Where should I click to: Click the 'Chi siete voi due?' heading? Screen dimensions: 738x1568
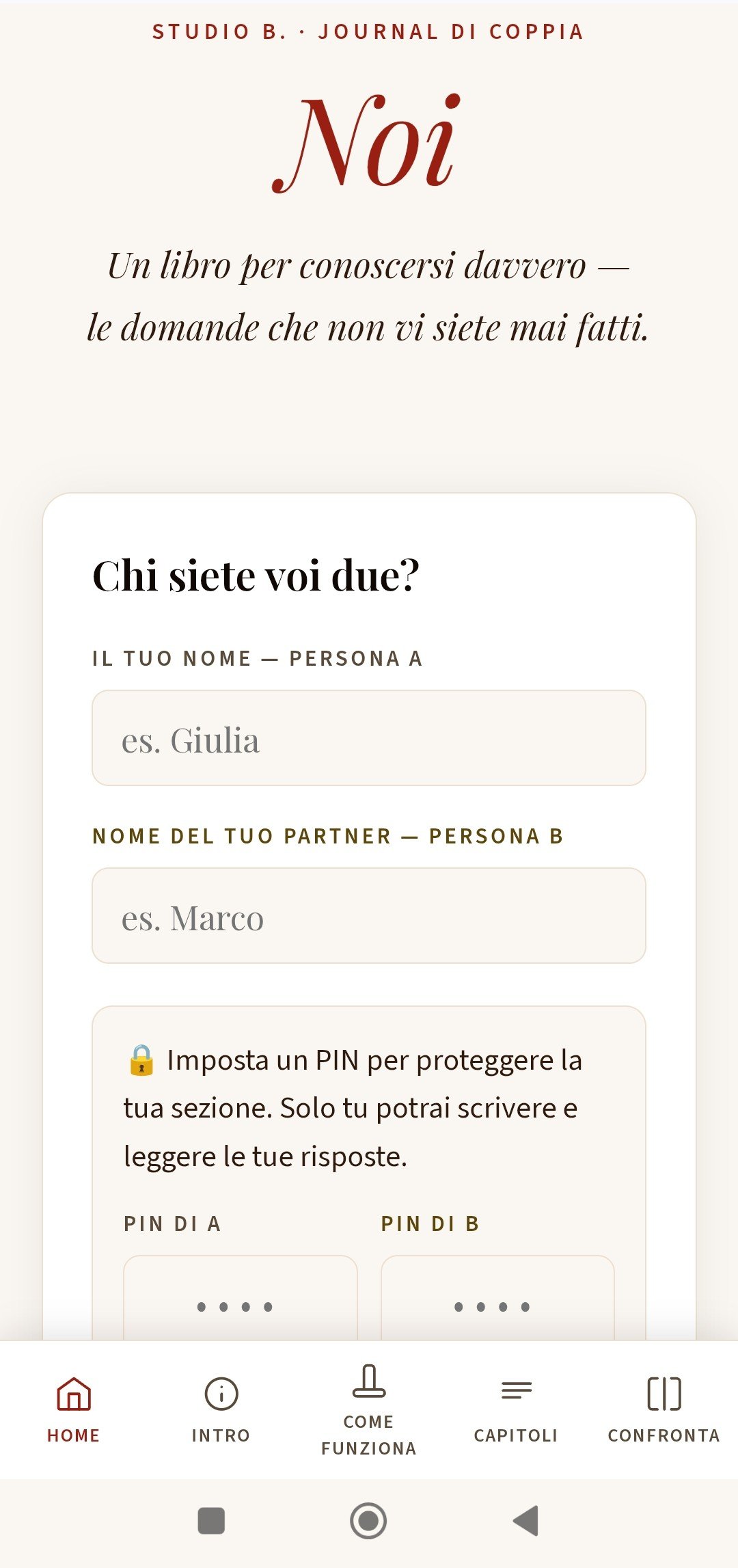pyautogui.click(x=256, y=576)
